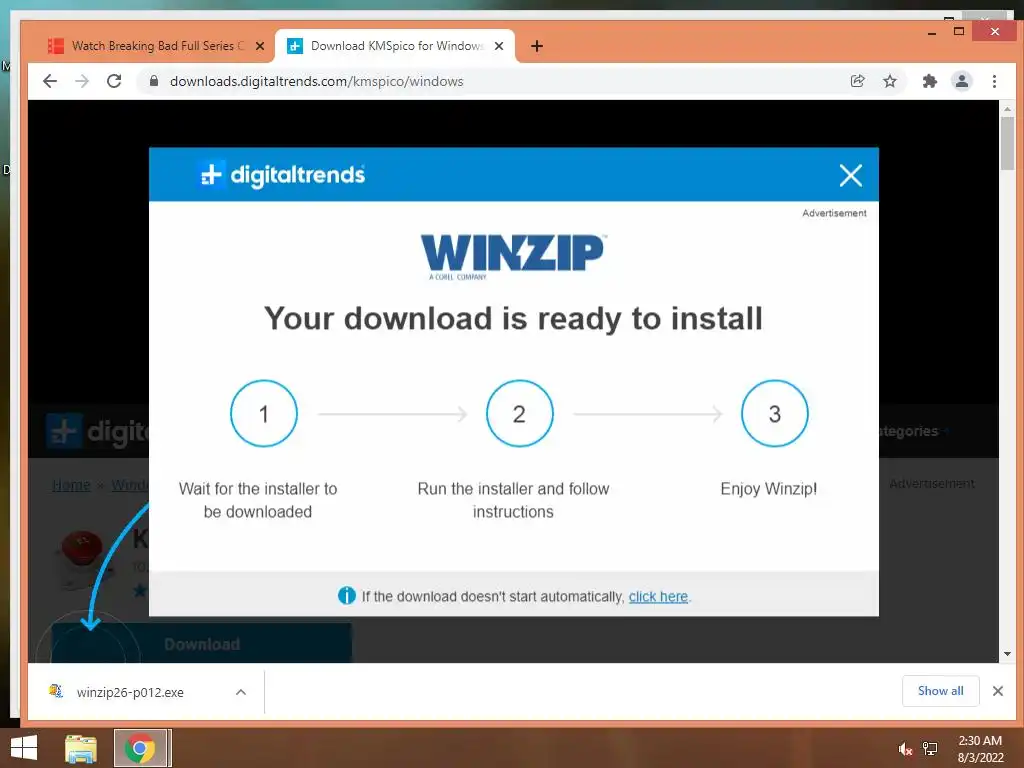This screenshot has height=768, width=1024.
Task: Share this page via the share icon
Action: 857,81
